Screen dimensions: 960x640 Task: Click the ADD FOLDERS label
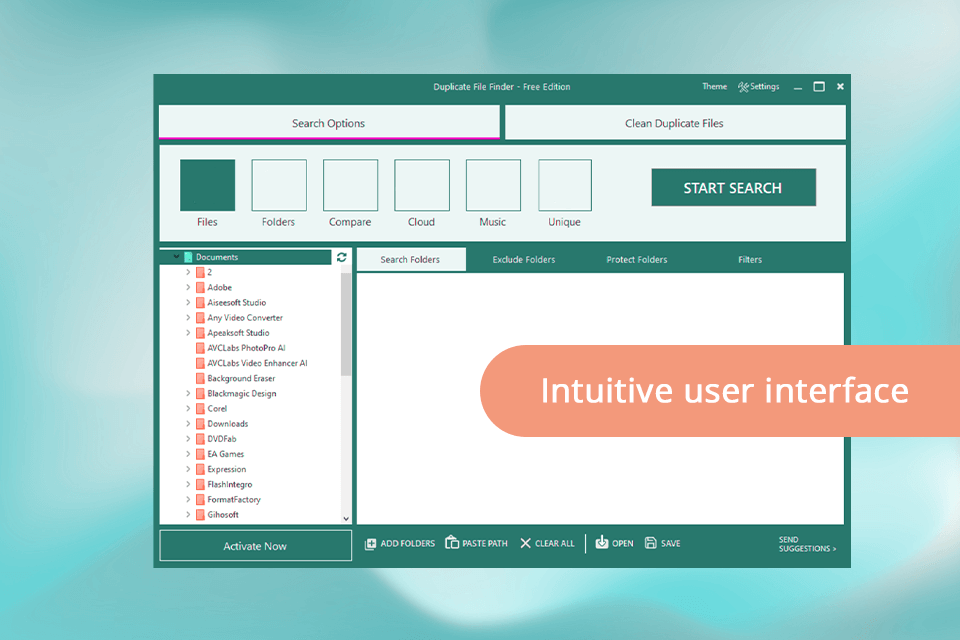click(408, 543)
